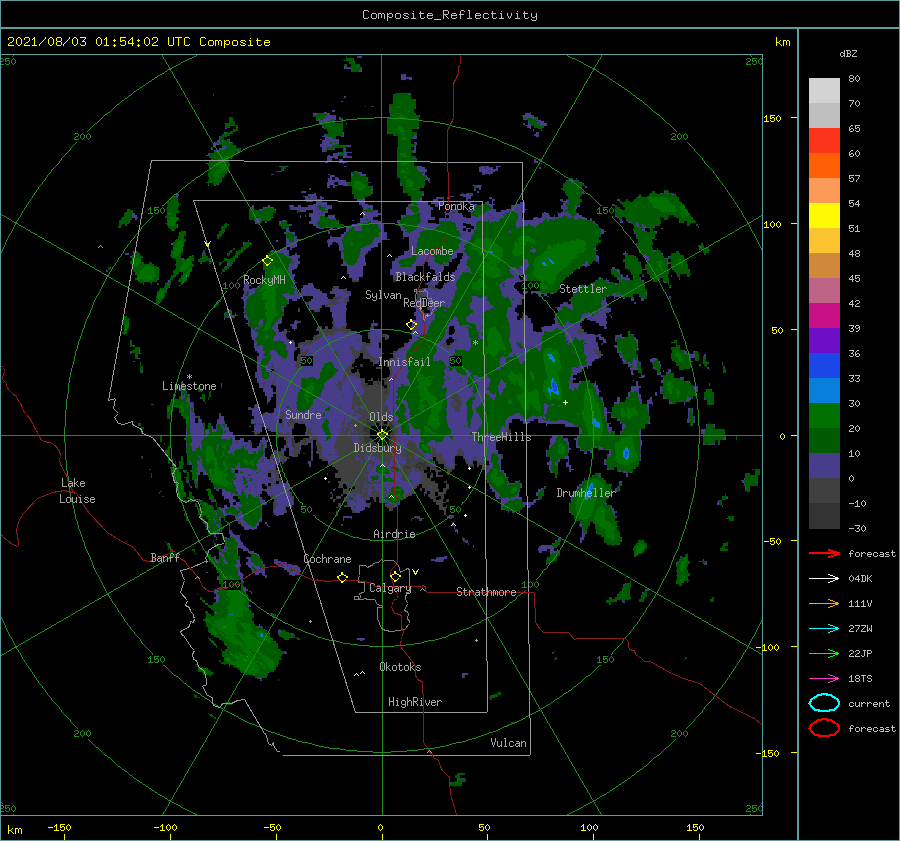Select the Strathmore town label
Image resolution: width=900 pixels, height=841 pixels.
click(x=486, y=592)
